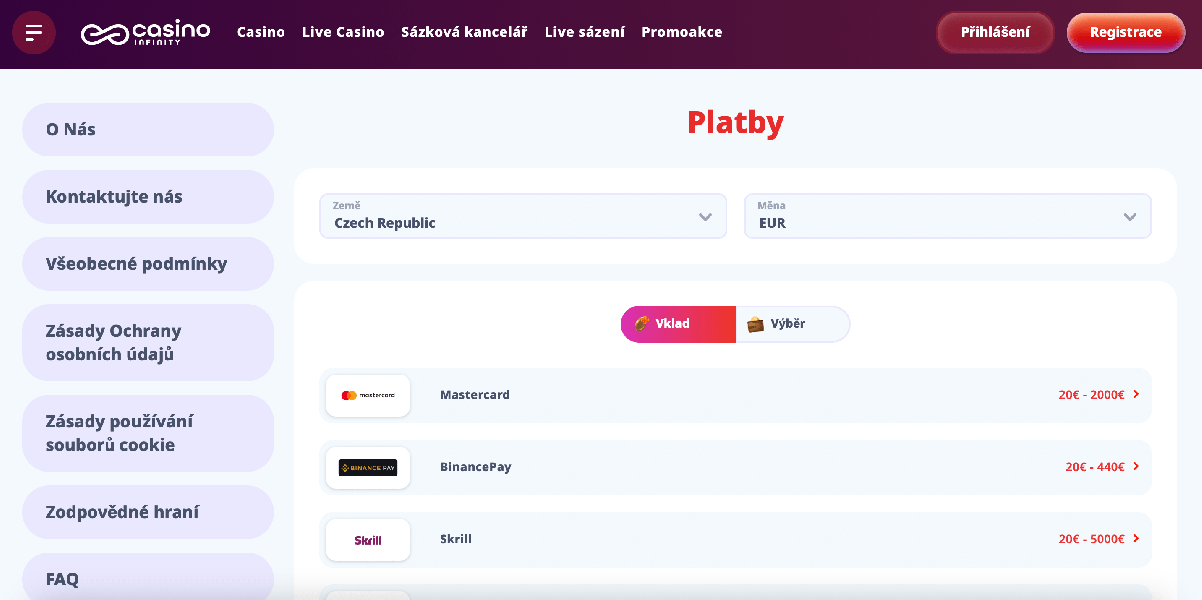Expand Mastercard row with red arrow

tap(1136, 395)
